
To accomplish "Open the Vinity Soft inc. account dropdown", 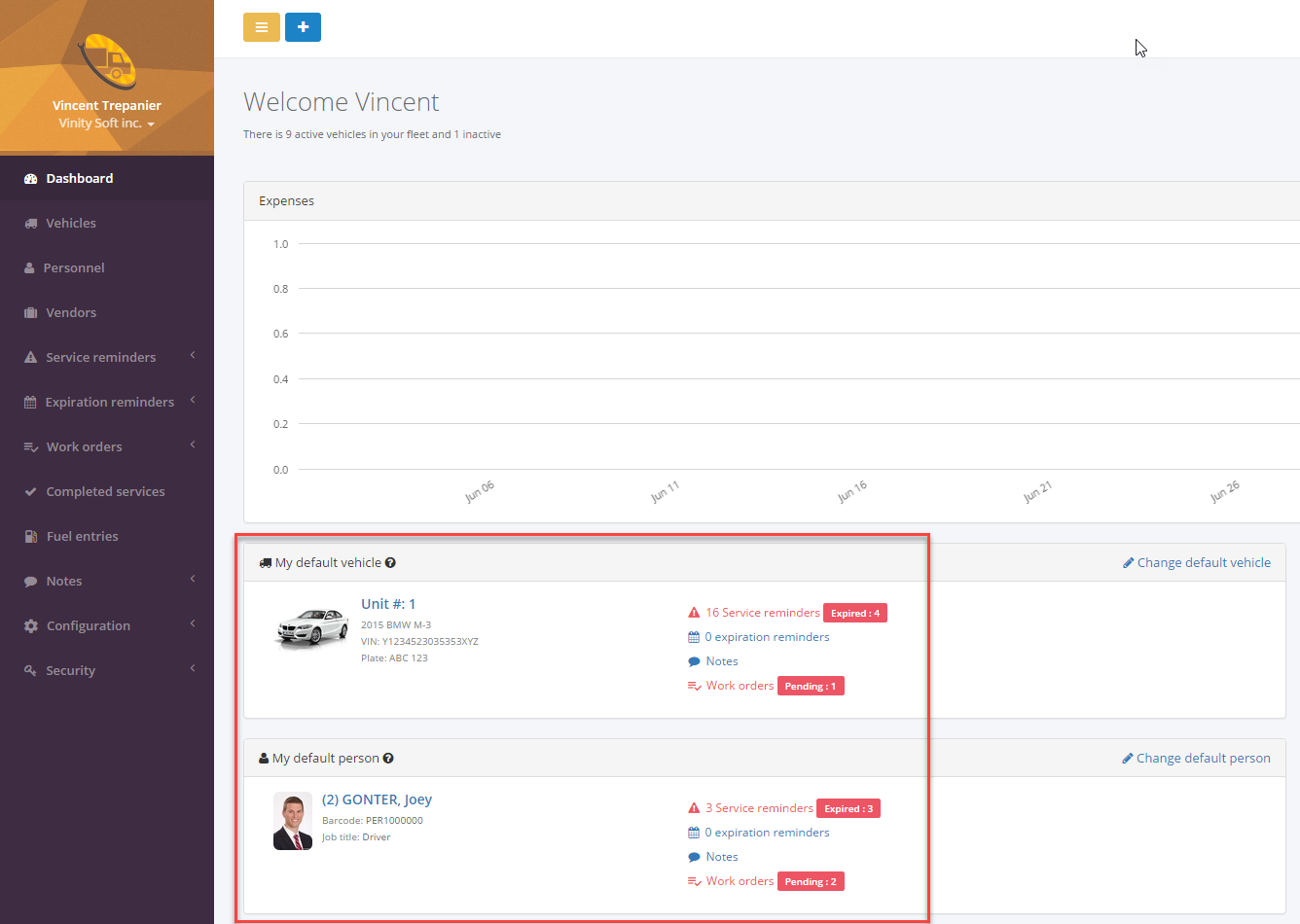I will point(106,124).
